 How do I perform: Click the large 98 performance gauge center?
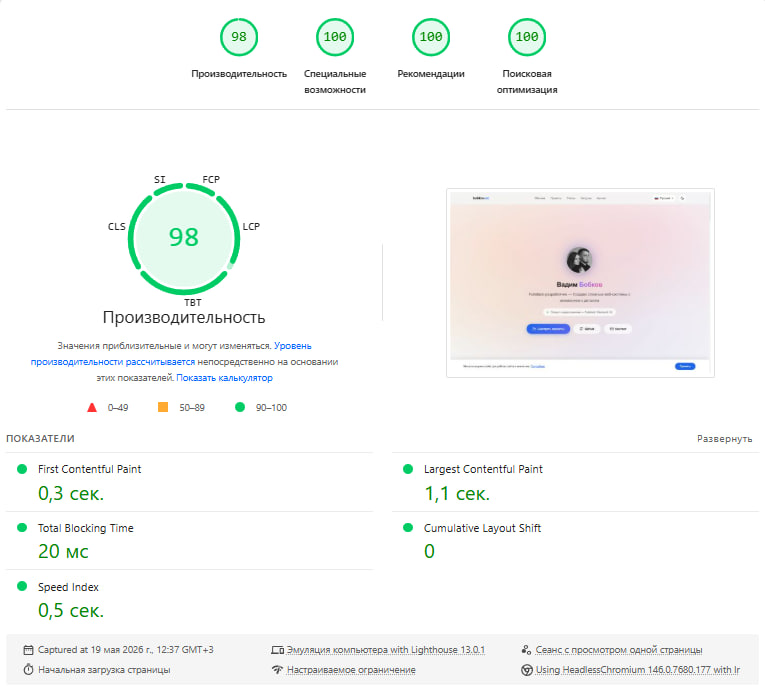pyautogui.click(x=184, y=238)
